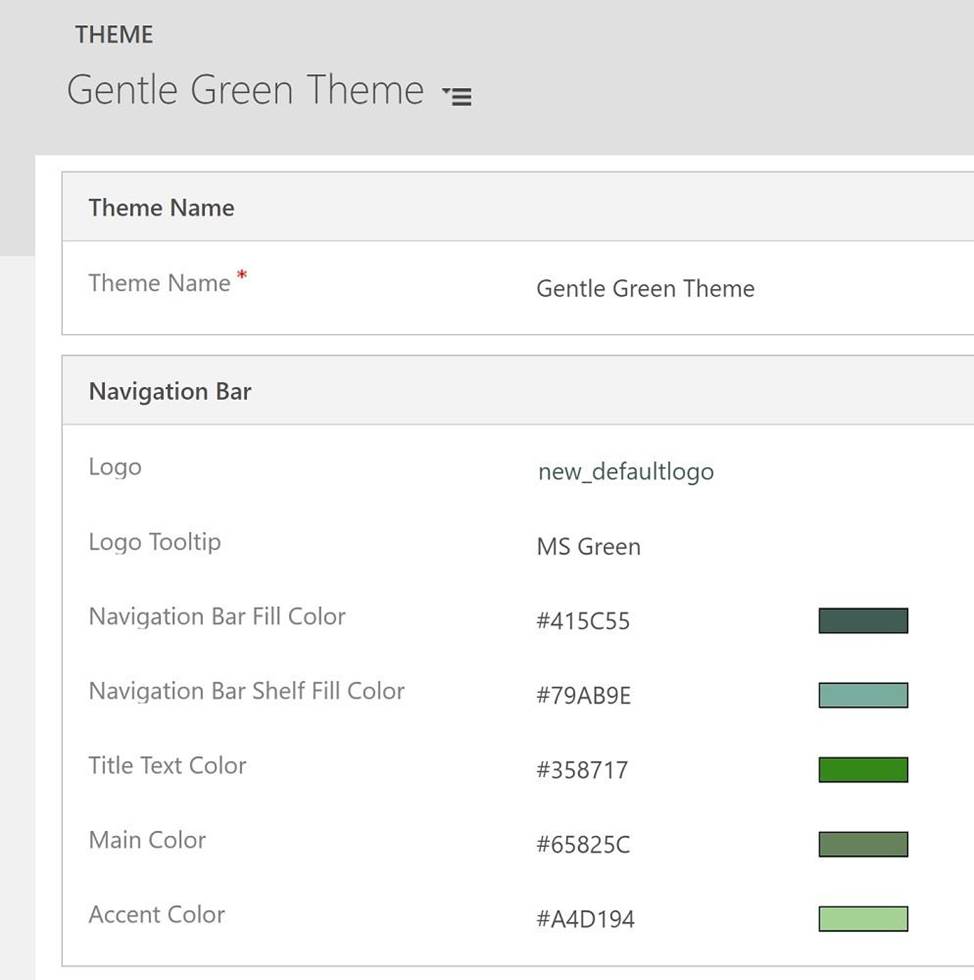Click the Logo field label
Viewport: 974px width, 980px height.
pyautogui.click(x=115, y=467)
